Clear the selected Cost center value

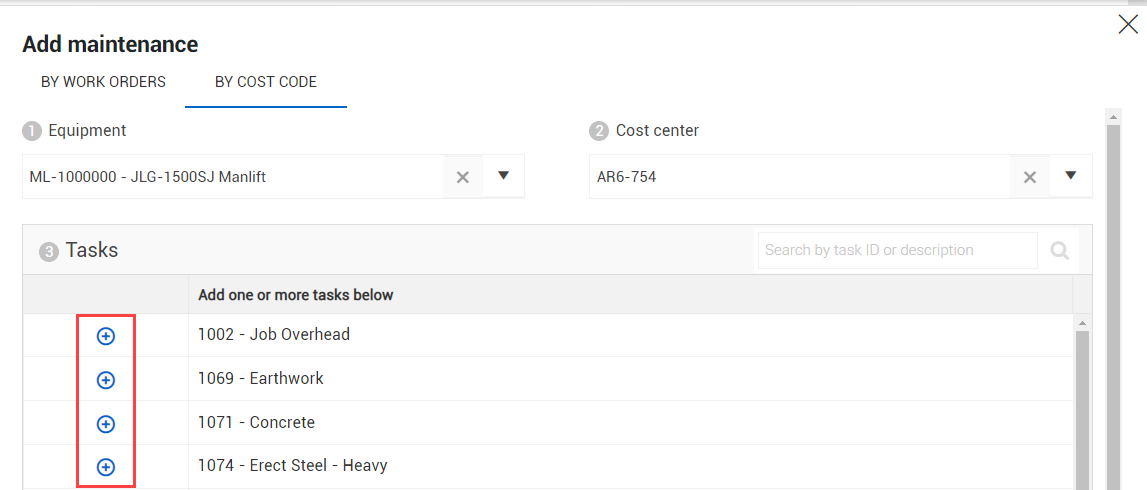click(x=1030, y=177)
